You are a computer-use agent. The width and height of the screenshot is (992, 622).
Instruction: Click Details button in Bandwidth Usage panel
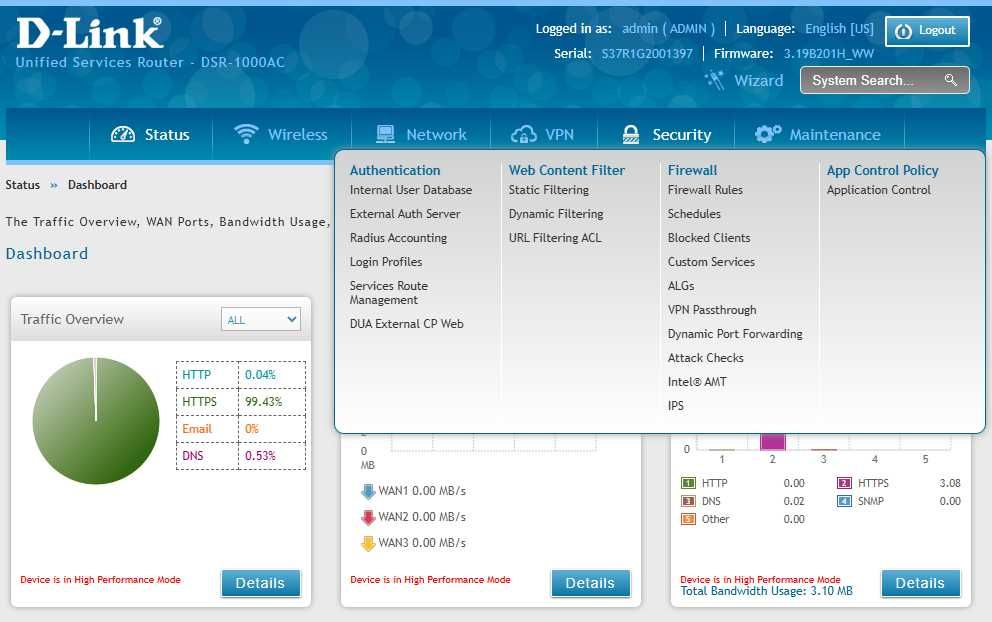(920, 583)
